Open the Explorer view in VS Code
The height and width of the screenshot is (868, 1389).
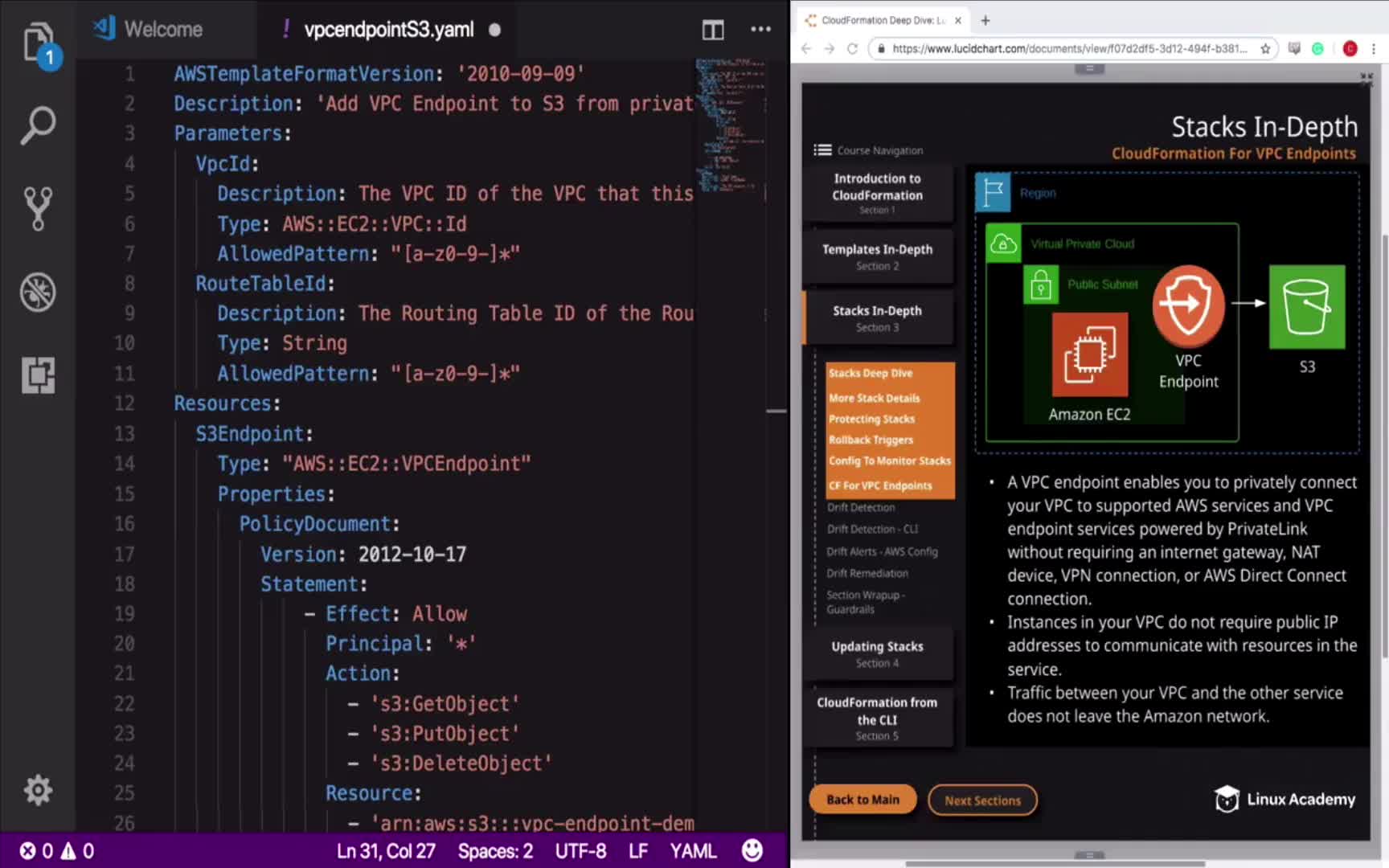coord(37,43)
